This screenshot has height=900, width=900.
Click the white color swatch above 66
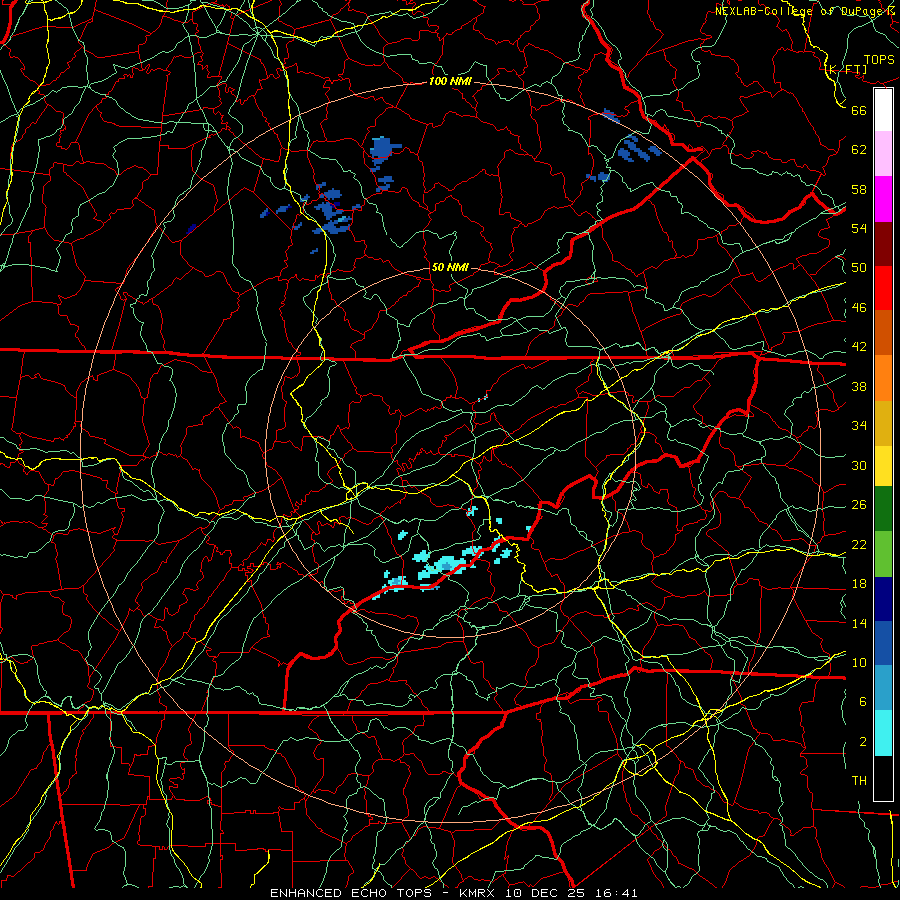tap(883, 110)
